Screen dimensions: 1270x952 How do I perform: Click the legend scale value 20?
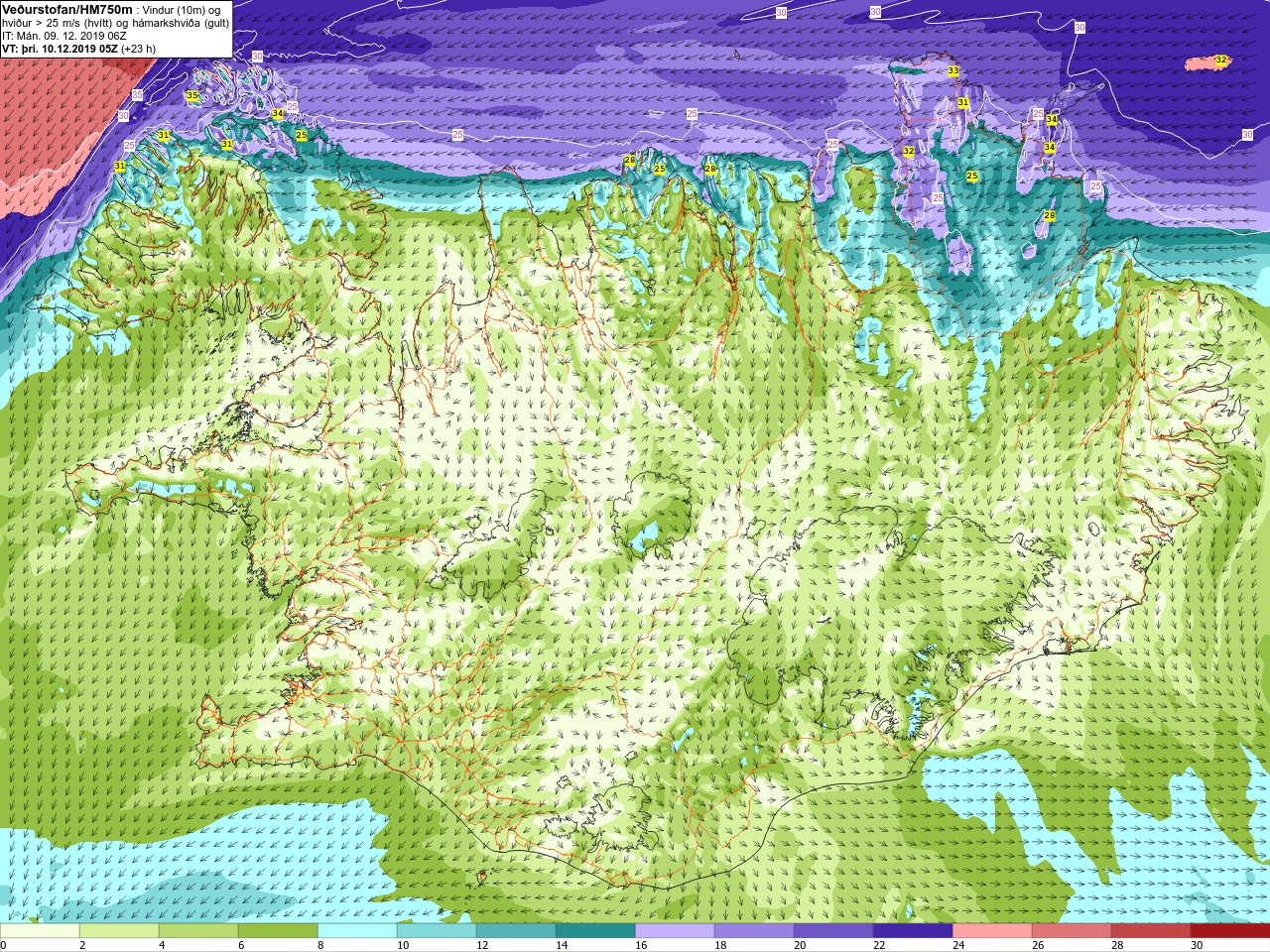pyautogui.click(x=800, y=945)
